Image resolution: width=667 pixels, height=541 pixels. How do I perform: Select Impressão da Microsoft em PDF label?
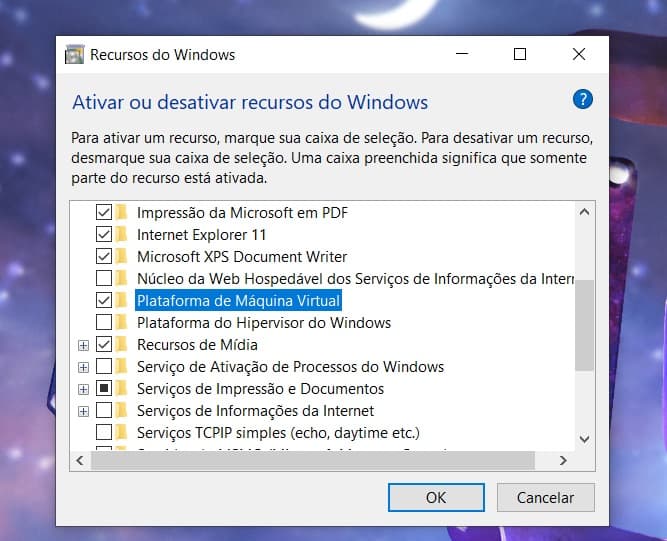(242, 213)
